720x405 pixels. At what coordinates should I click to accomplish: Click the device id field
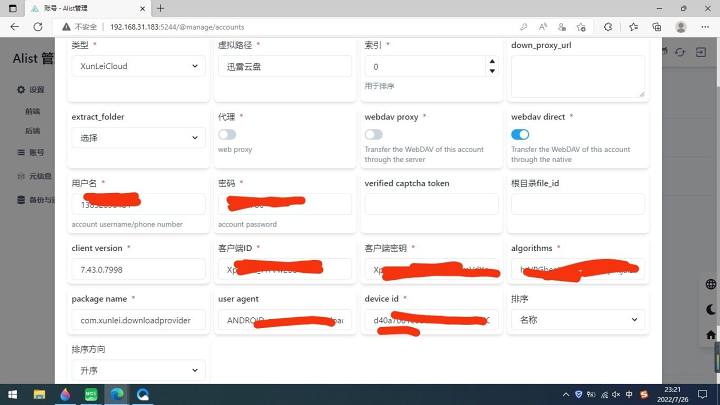point(431,320)
